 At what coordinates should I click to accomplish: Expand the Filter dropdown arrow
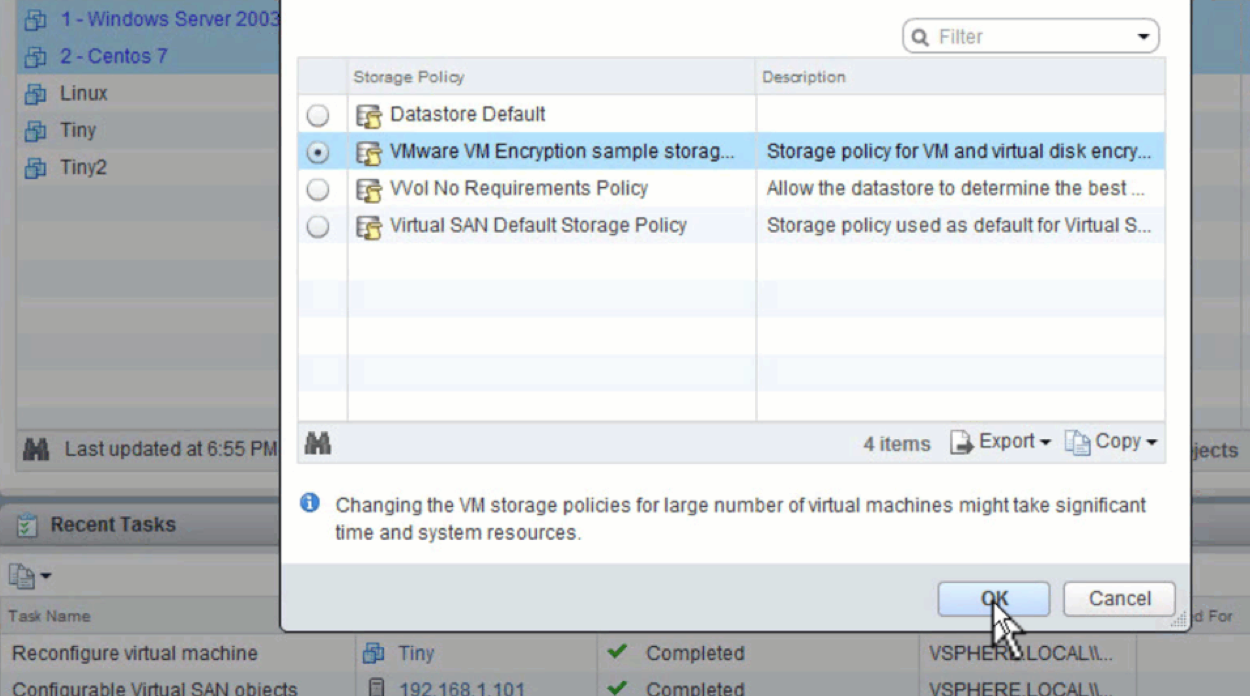(x=1143, y=37)
